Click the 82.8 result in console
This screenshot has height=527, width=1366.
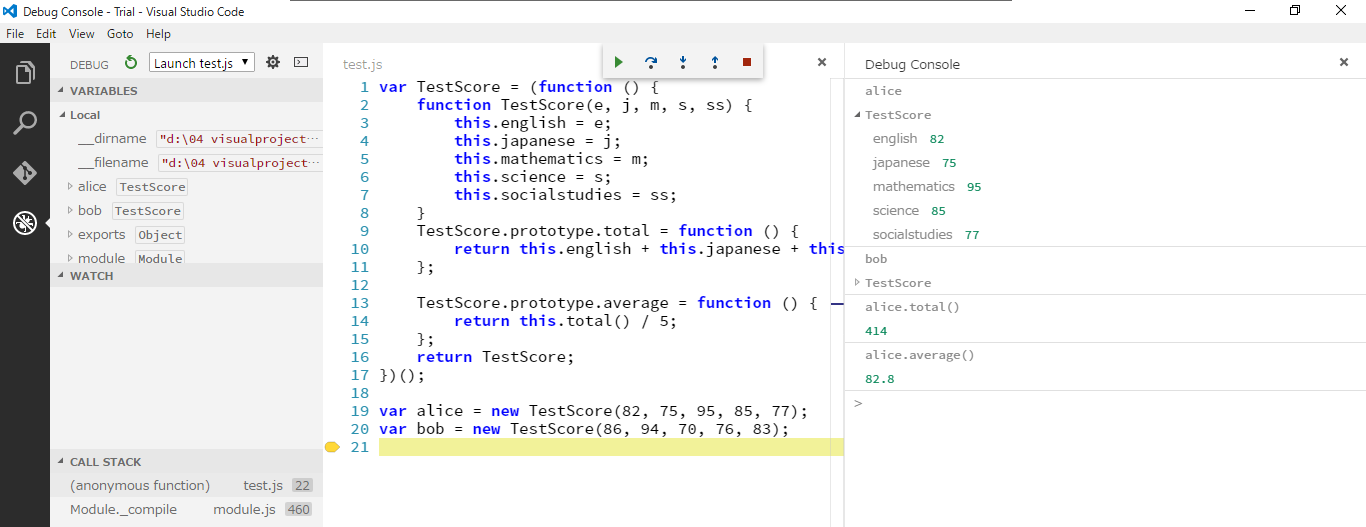[x=879, y=379]
